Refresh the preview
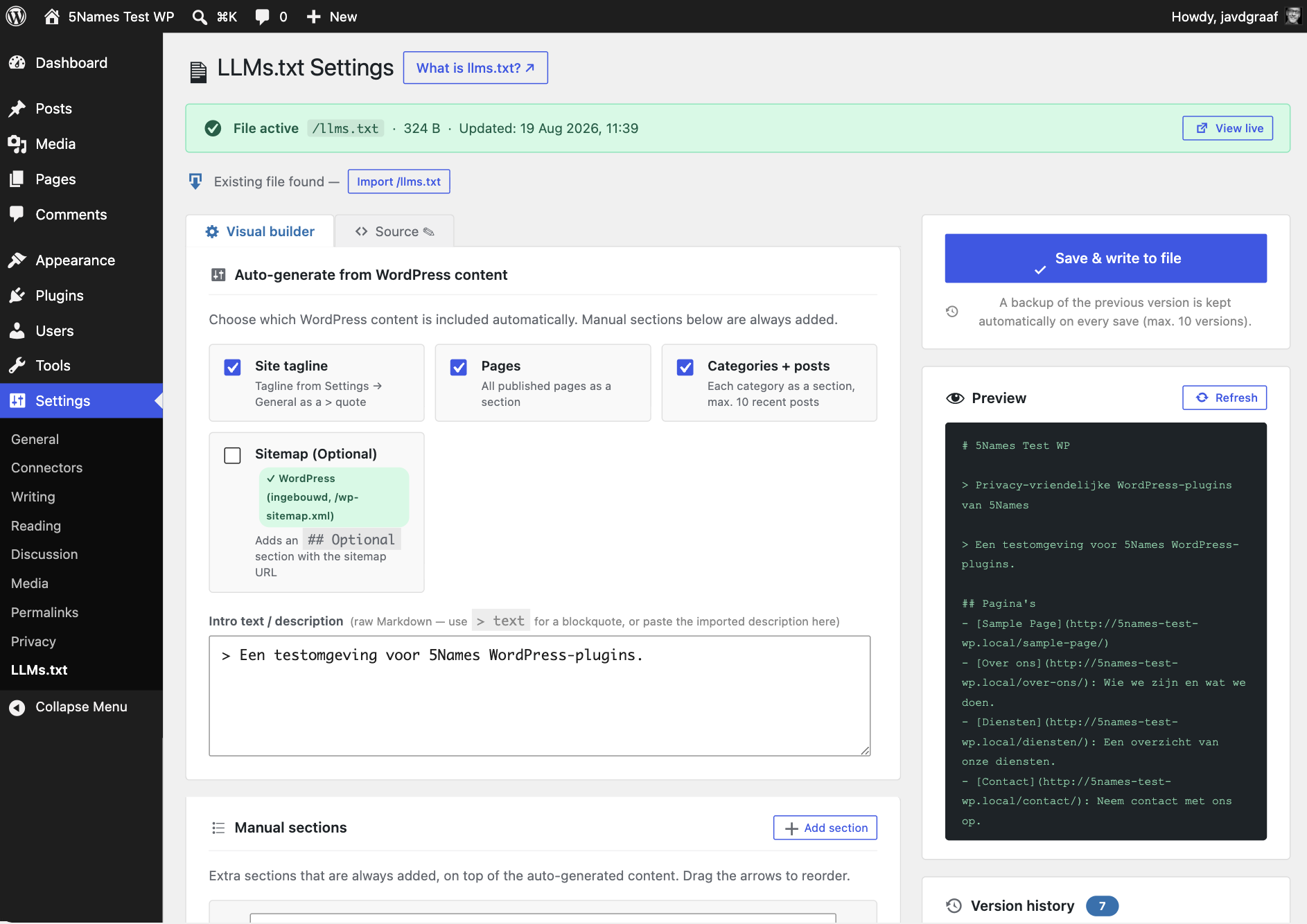 [x=1224, y=398]
